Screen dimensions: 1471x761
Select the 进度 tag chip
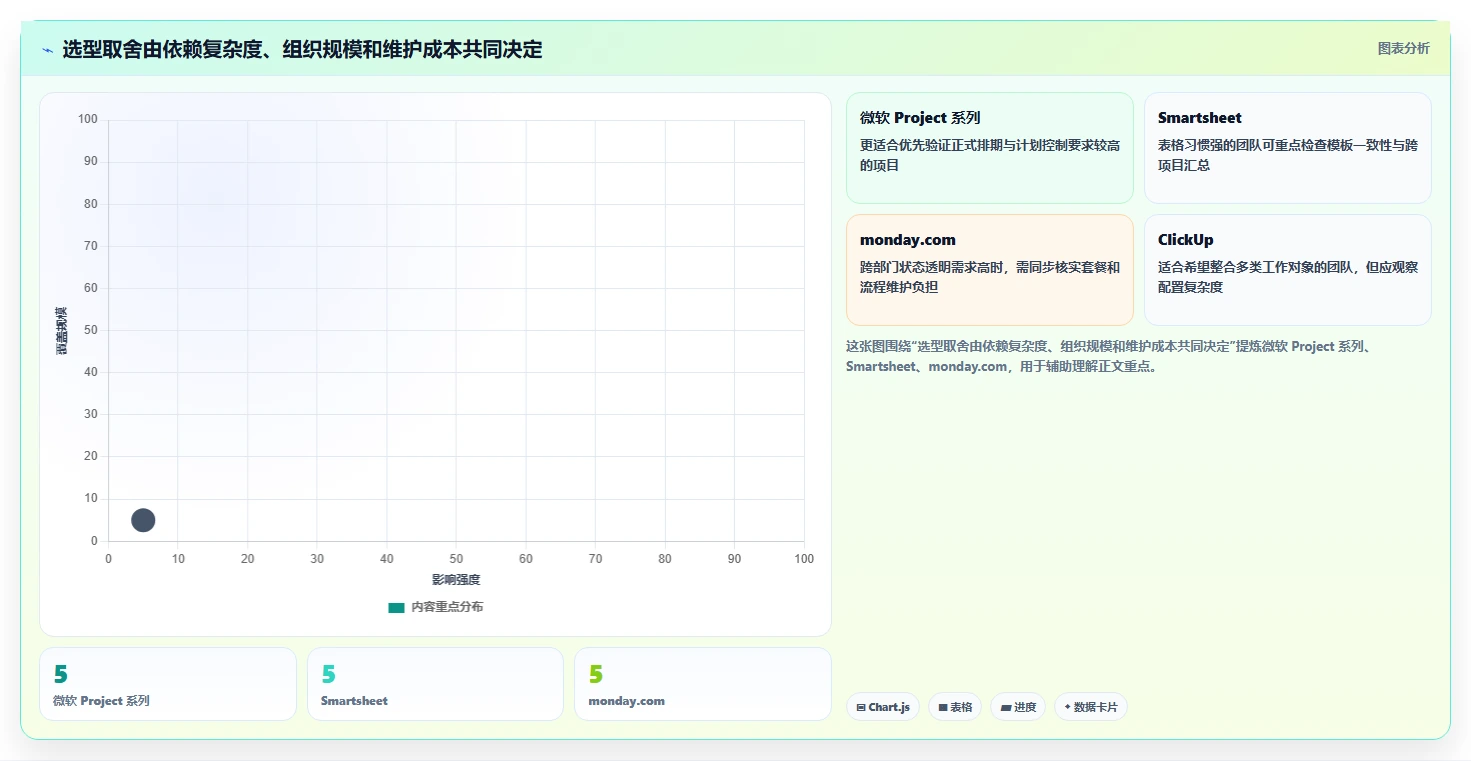click(1018, 707)
